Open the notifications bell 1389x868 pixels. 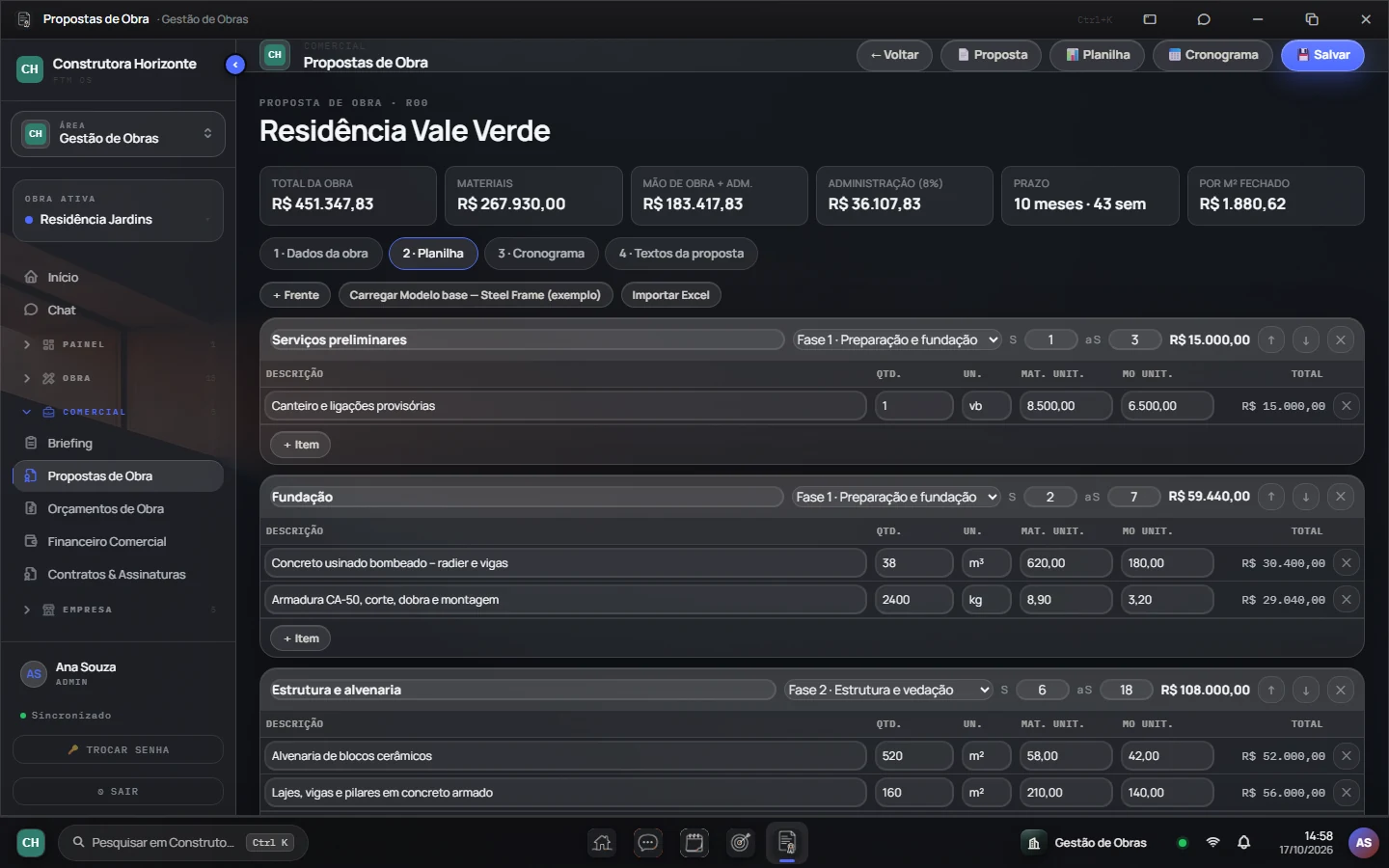(1244, 843)
